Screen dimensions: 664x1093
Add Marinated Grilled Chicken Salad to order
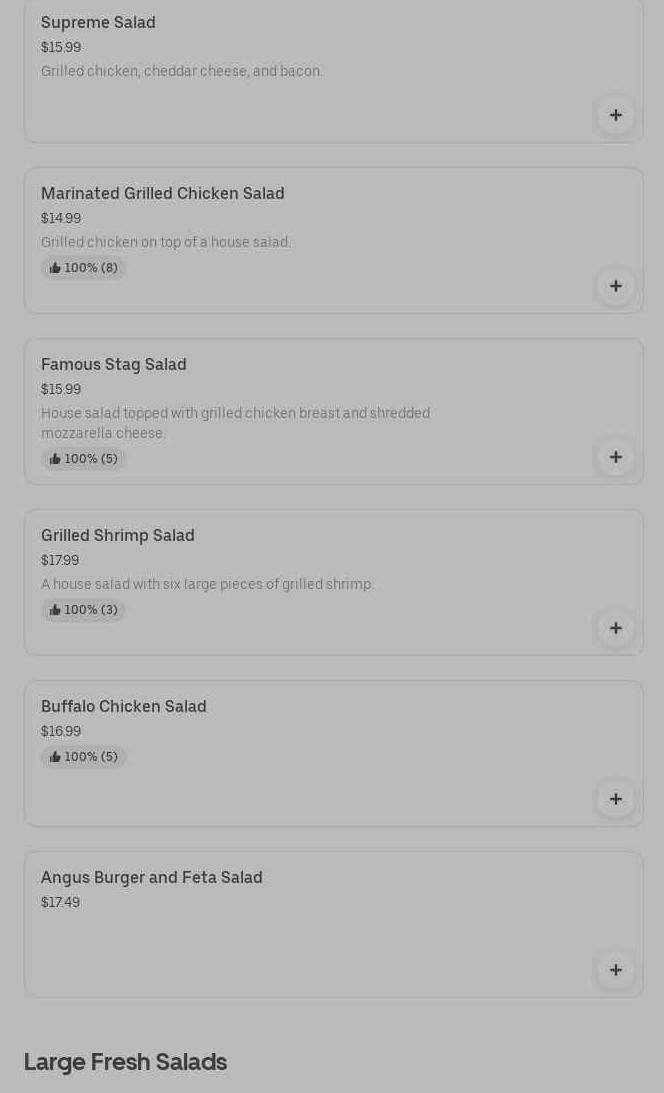coord(615,286)
